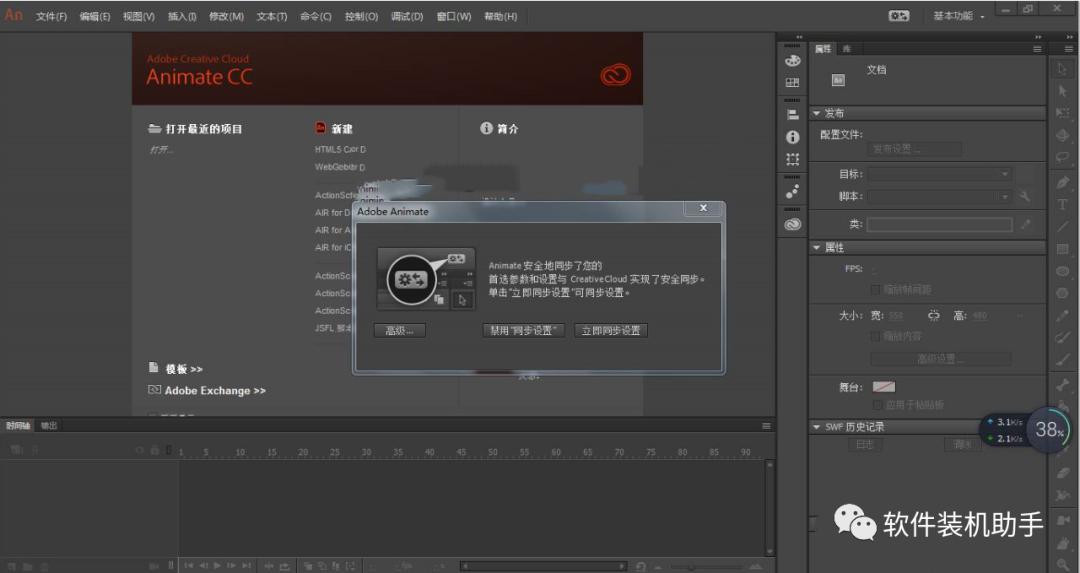Open the Align panel icon
Image resolution: width=1080 pixels, height=573 pixels.
(793, 115)
